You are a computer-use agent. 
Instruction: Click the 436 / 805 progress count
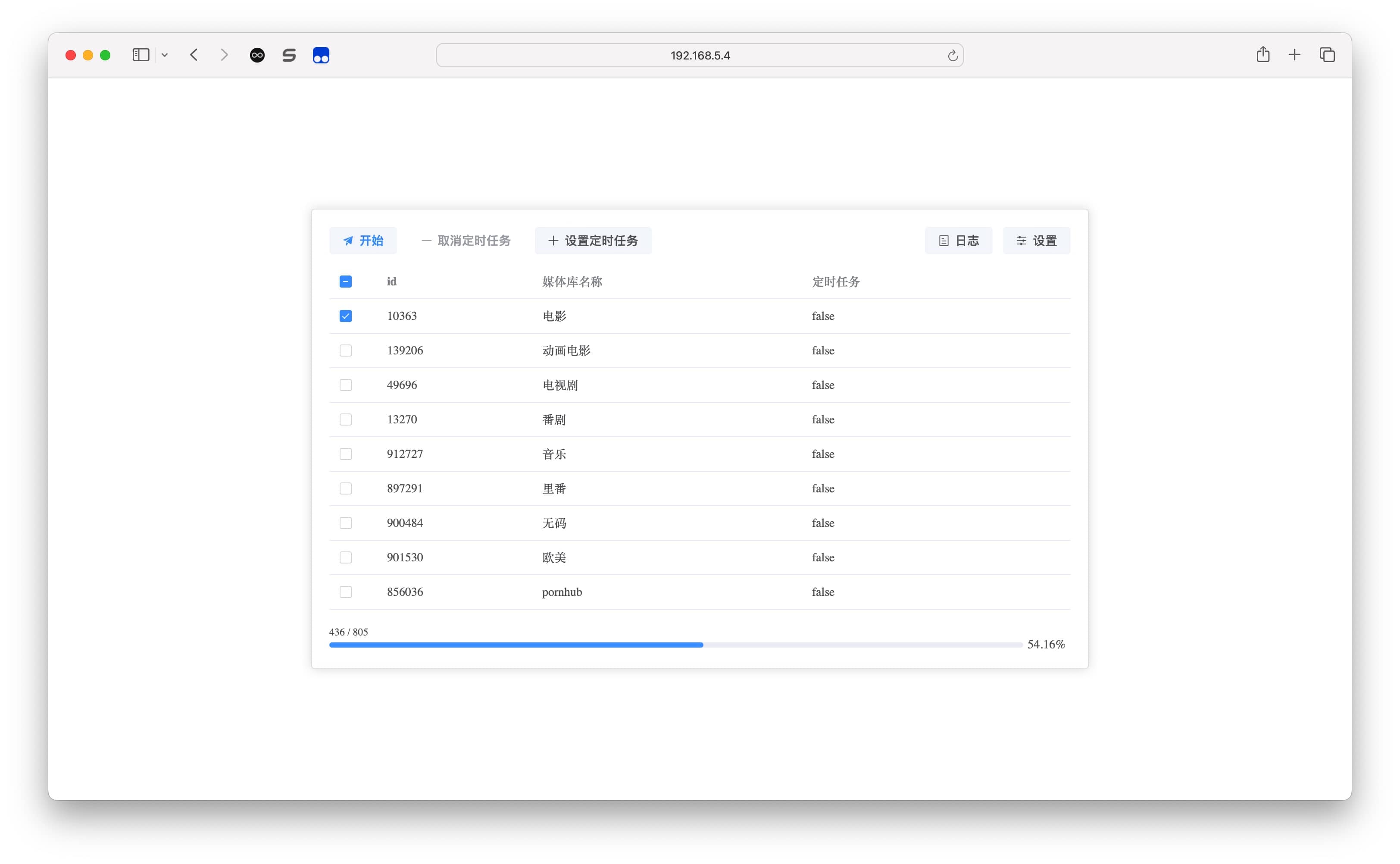(348, 632)
